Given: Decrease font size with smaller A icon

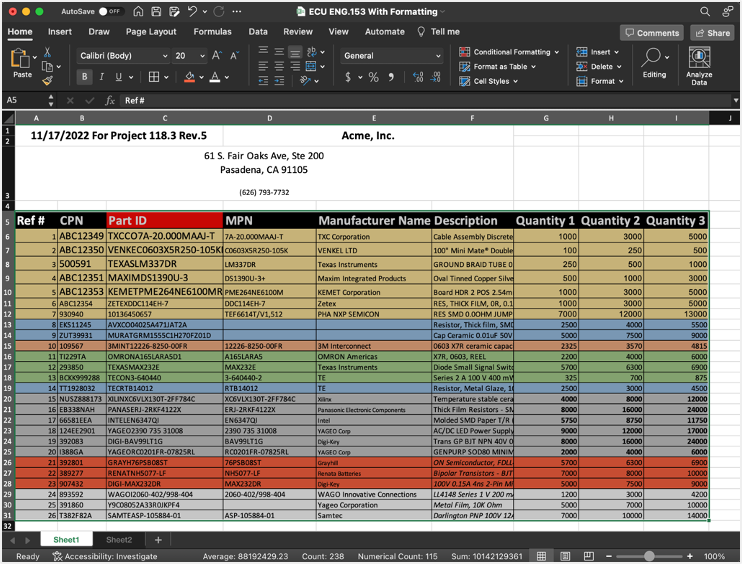Looking at the screenshot, I should tap(234, 55).
